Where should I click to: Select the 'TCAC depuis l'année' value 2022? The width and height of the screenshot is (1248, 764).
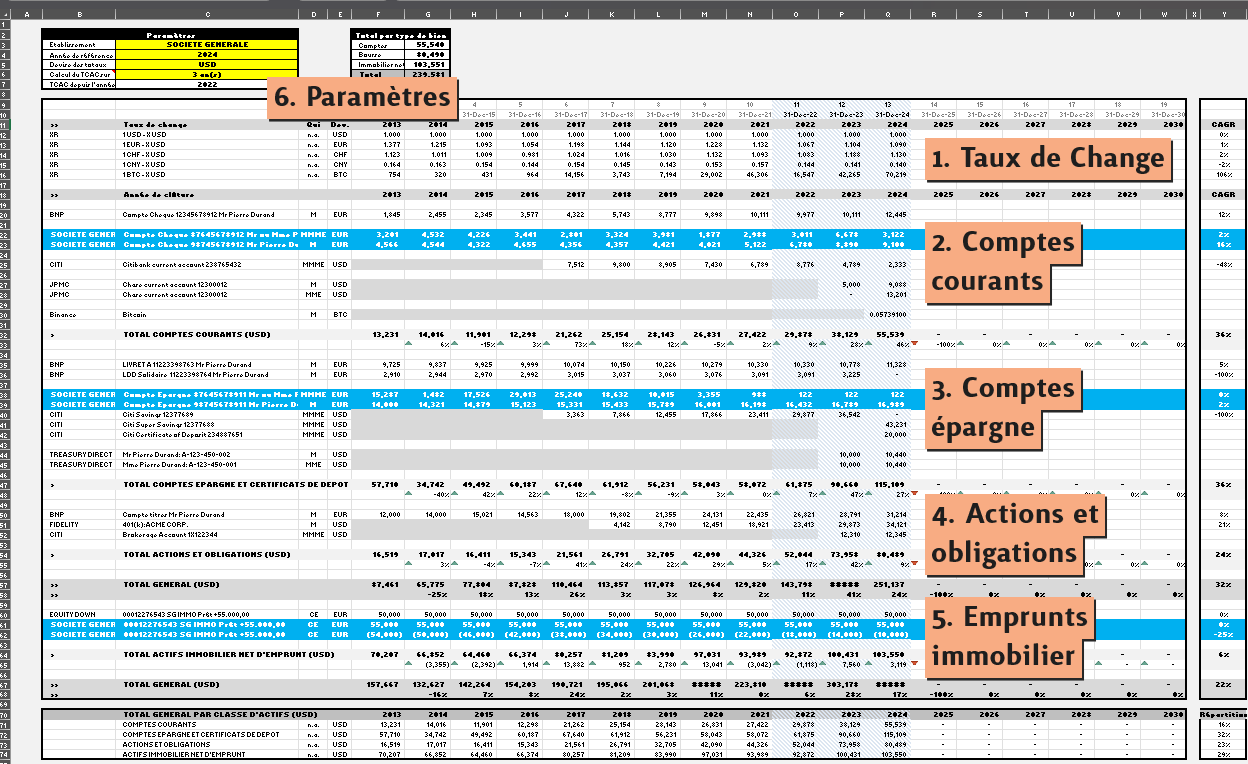click(207, 85)
